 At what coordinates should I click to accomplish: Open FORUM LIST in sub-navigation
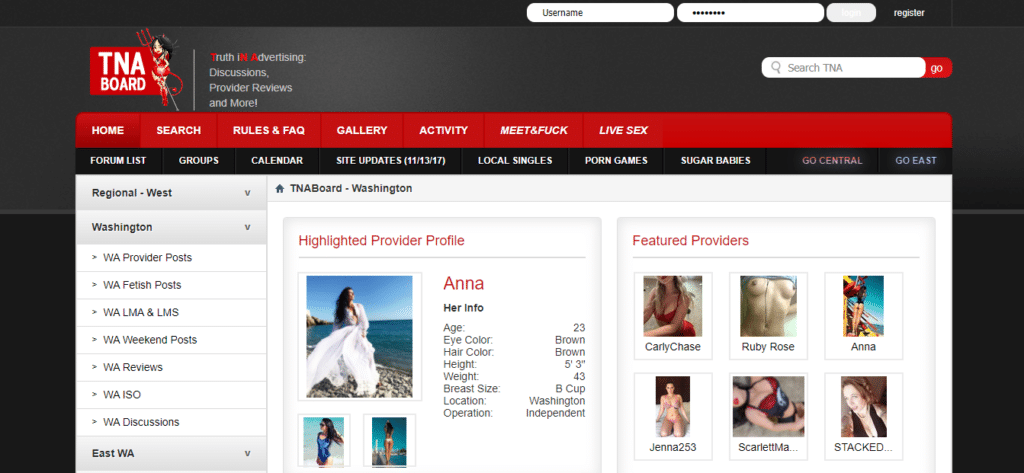pyautogui.click(x=118, y=161)
